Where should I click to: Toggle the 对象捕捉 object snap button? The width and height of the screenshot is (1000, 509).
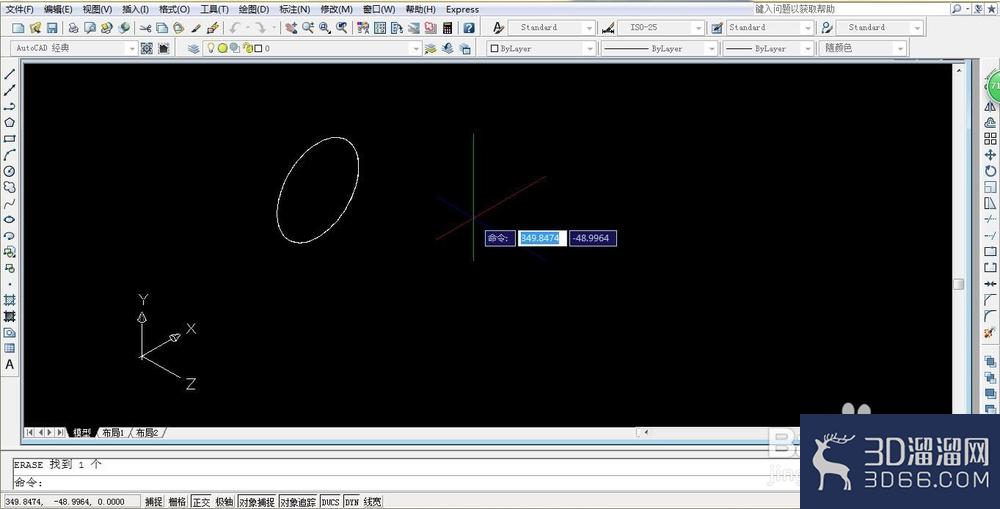pos(256,502)
